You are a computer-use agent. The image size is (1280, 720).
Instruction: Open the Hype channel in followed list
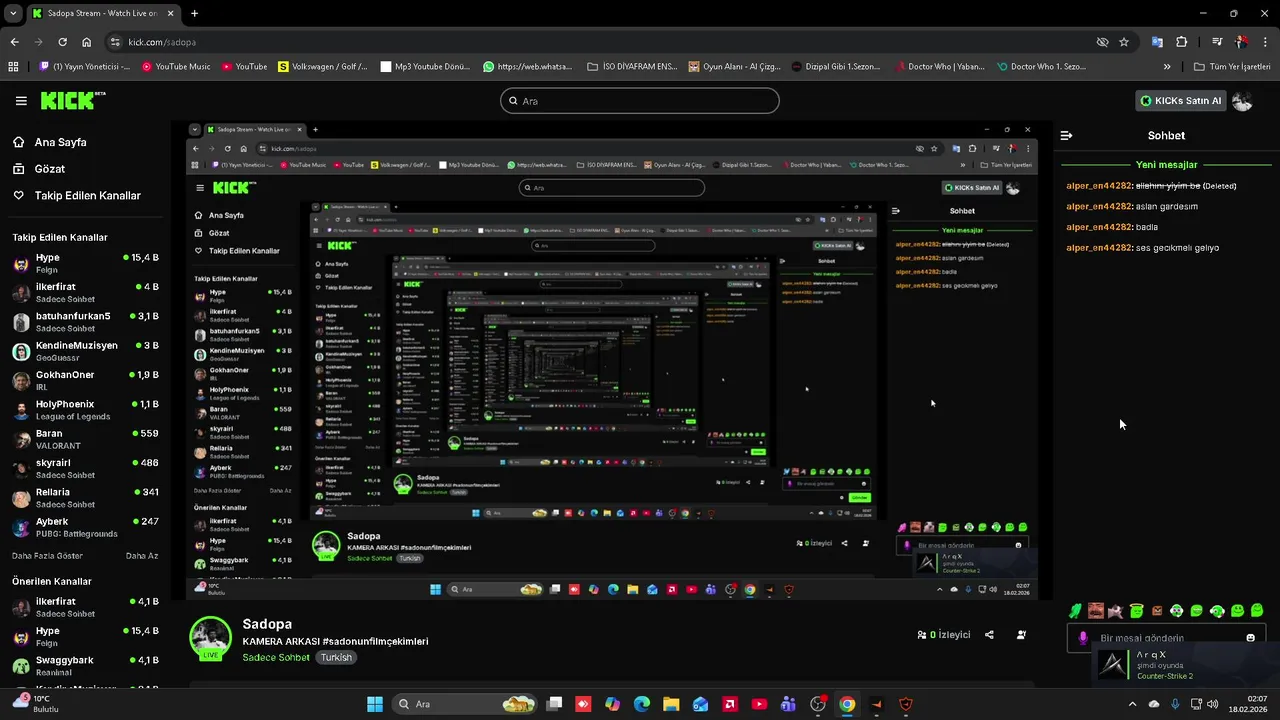[x=85, y=264]
